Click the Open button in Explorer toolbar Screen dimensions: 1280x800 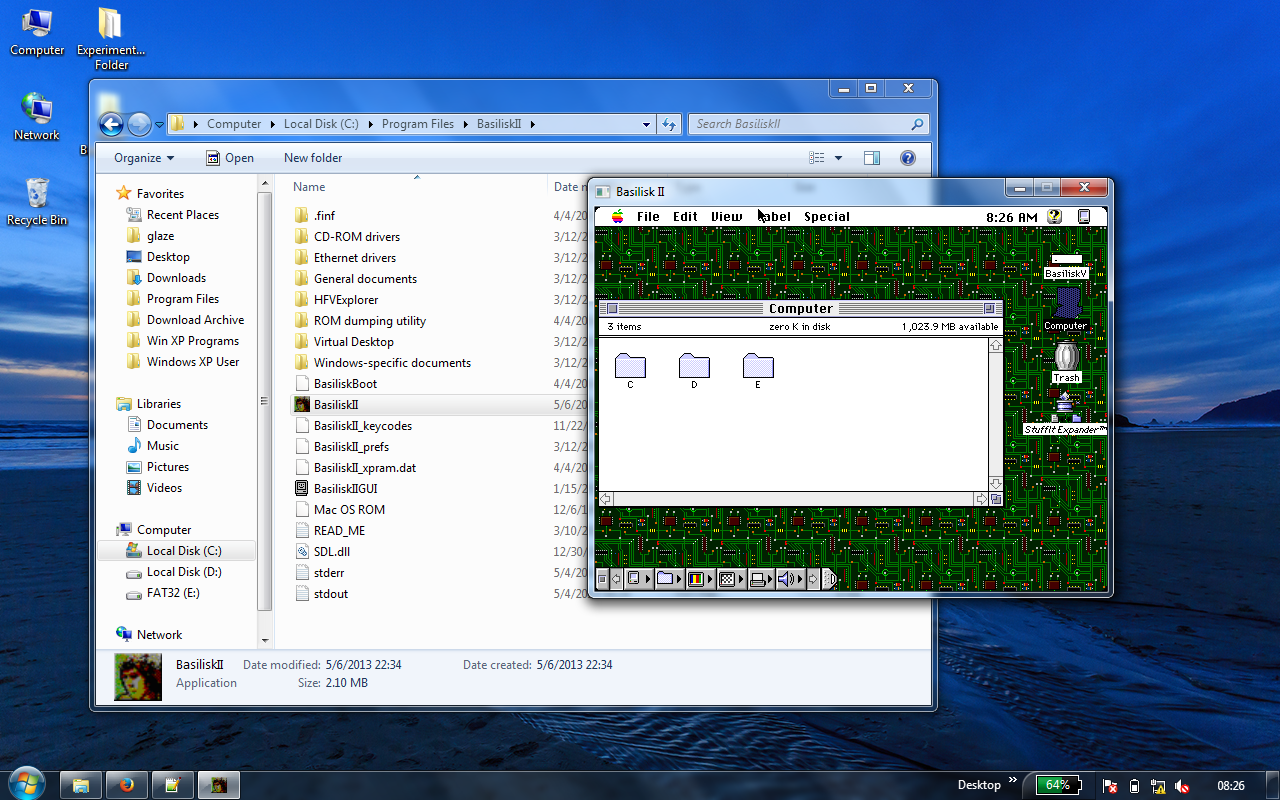(x=230, y=158)
